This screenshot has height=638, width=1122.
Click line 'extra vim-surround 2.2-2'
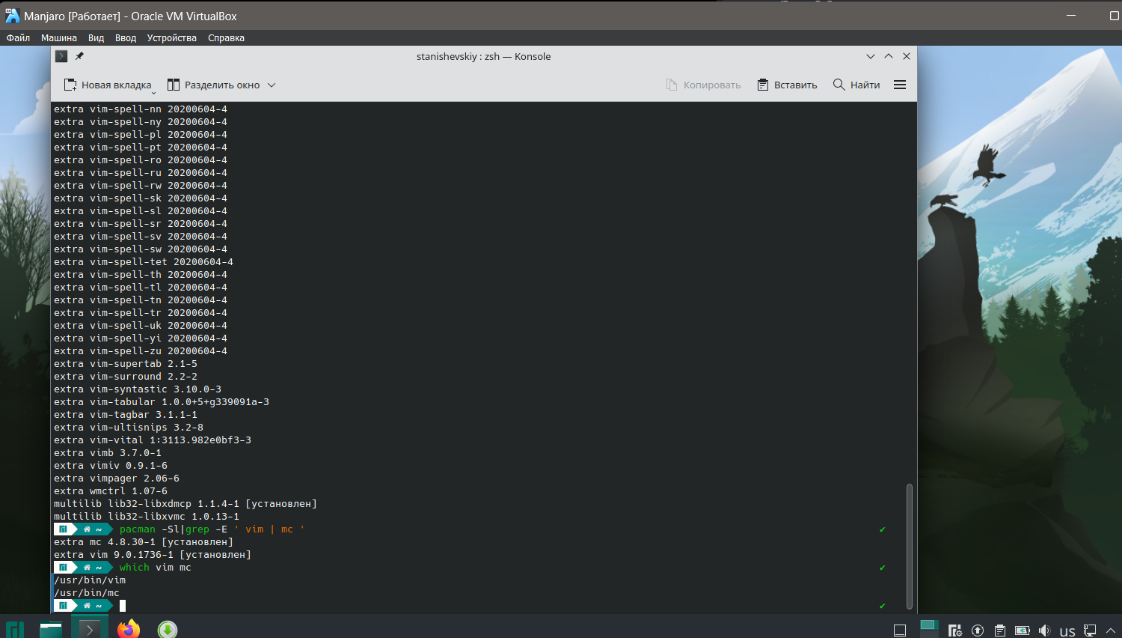point(125,376)
